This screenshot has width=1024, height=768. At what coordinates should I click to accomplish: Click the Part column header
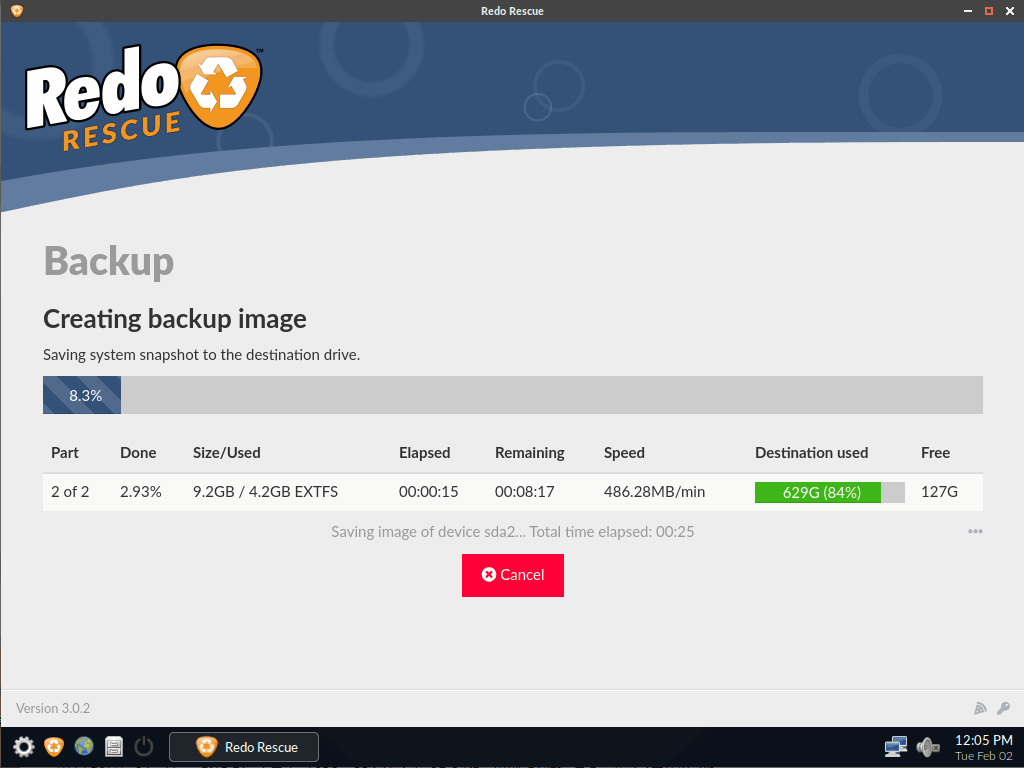[65, 453]
